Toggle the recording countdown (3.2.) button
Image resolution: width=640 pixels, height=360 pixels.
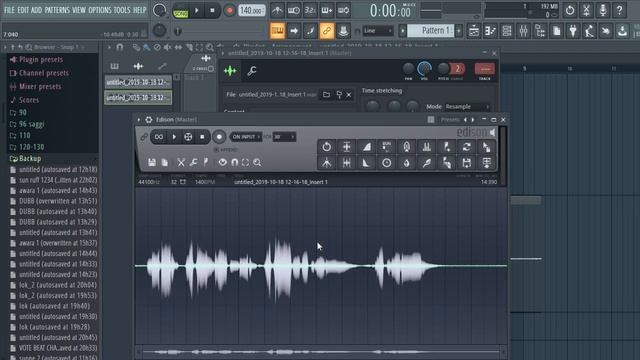(x=310, y=10)
